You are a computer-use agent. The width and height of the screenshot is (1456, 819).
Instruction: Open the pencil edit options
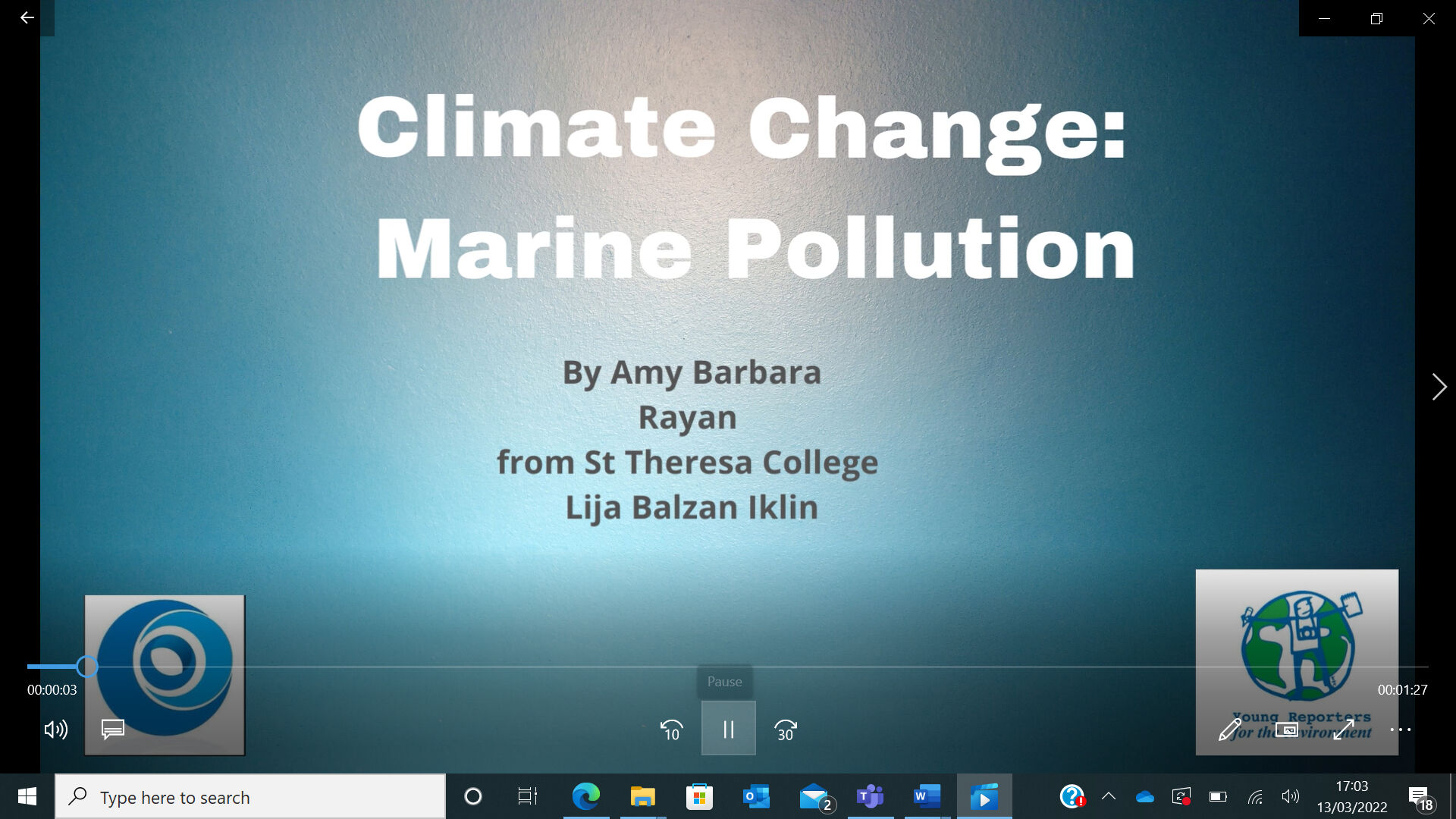pos(1229,730)
